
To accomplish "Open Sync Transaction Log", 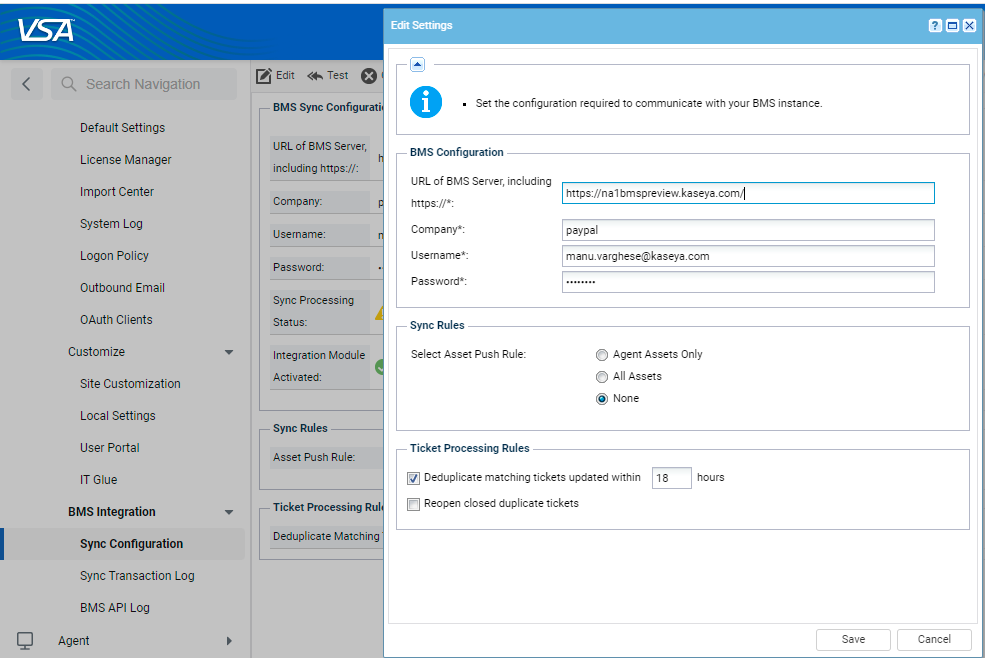I will tap(137, 576).
